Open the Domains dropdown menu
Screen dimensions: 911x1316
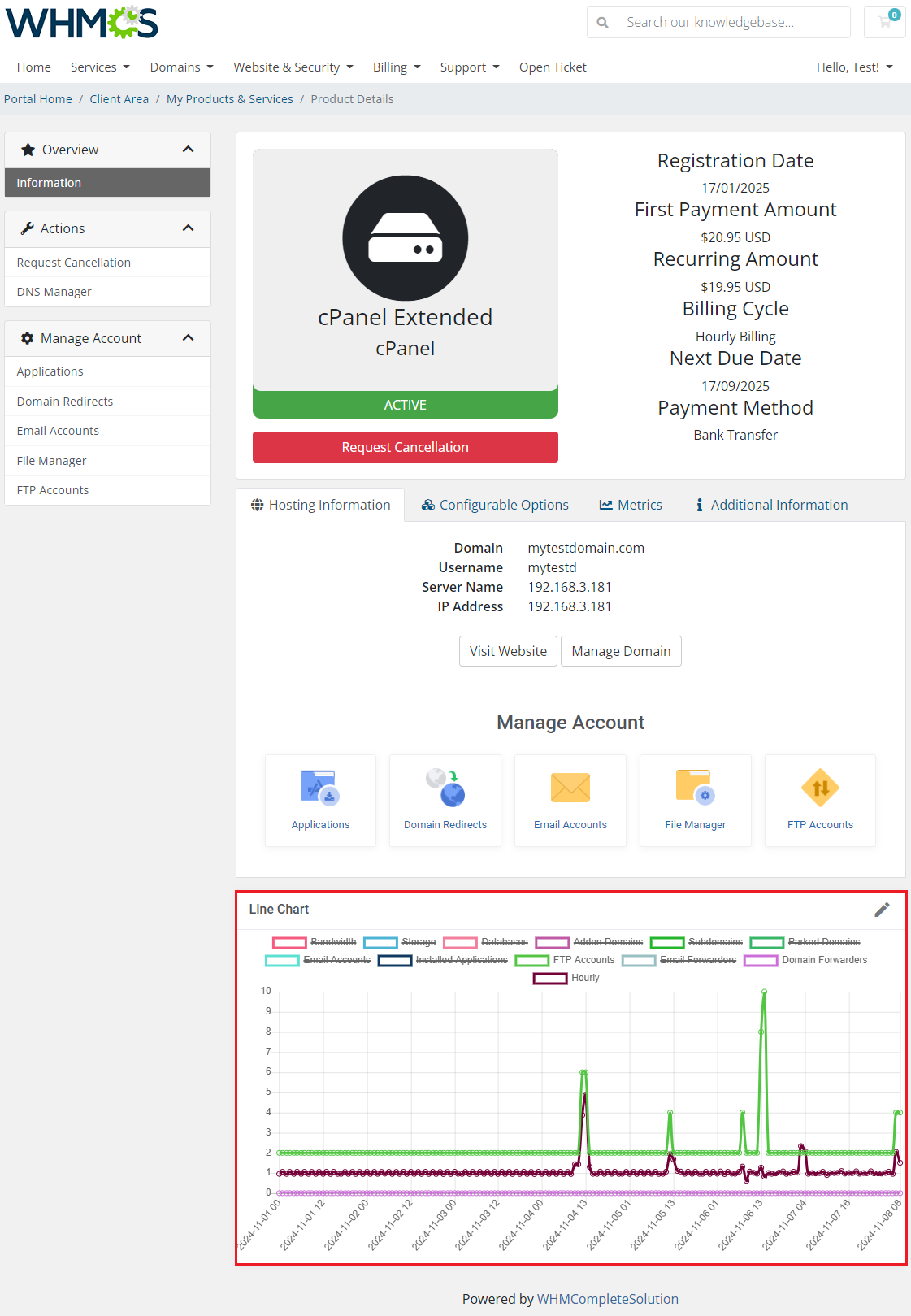point(182,67)
